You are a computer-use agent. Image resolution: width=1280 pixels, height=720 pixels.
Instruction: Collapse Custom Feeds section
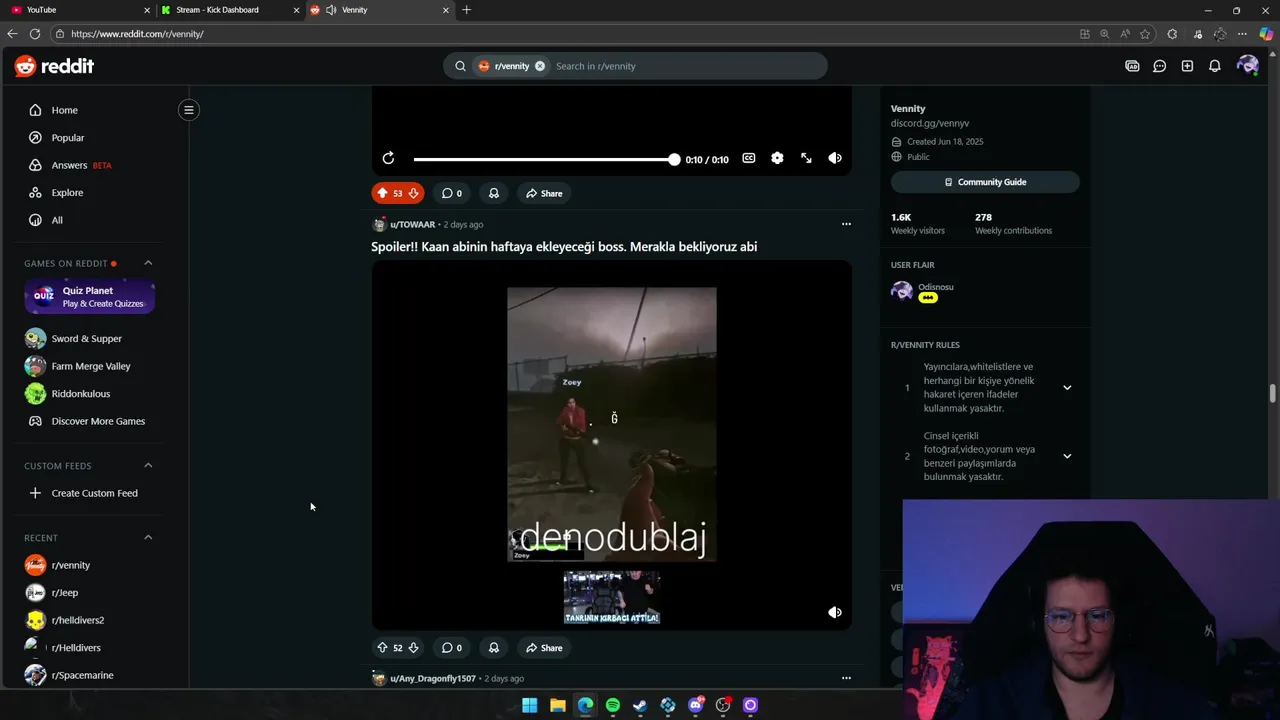(x=148, y=465)
